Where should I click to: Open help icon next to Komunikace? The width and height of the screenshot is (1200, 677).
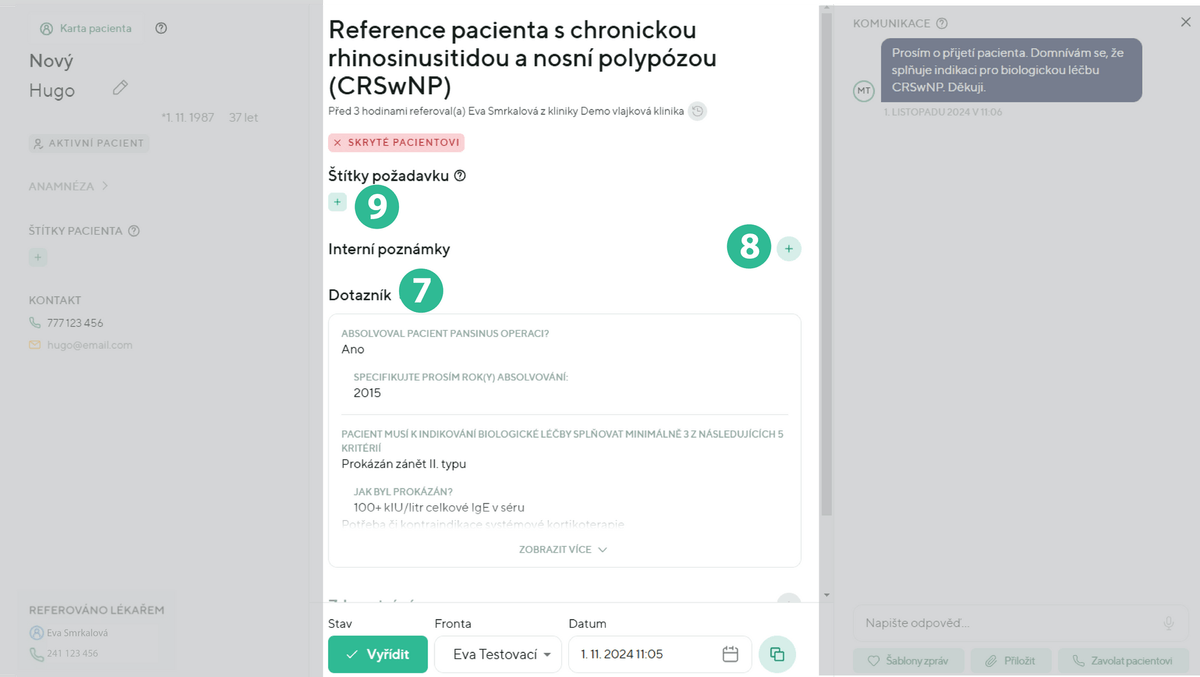[x=942, y=24]
